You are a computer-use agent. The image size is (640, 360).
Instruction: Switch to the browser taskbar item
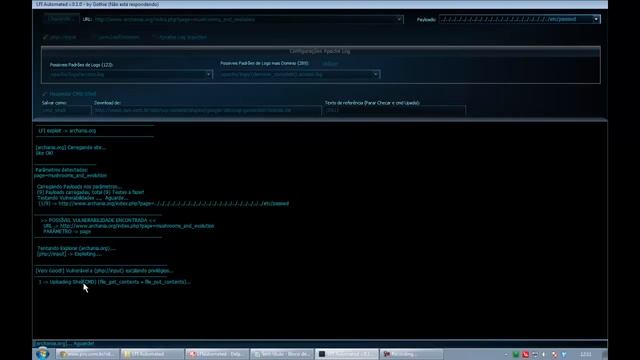point(89,354)
